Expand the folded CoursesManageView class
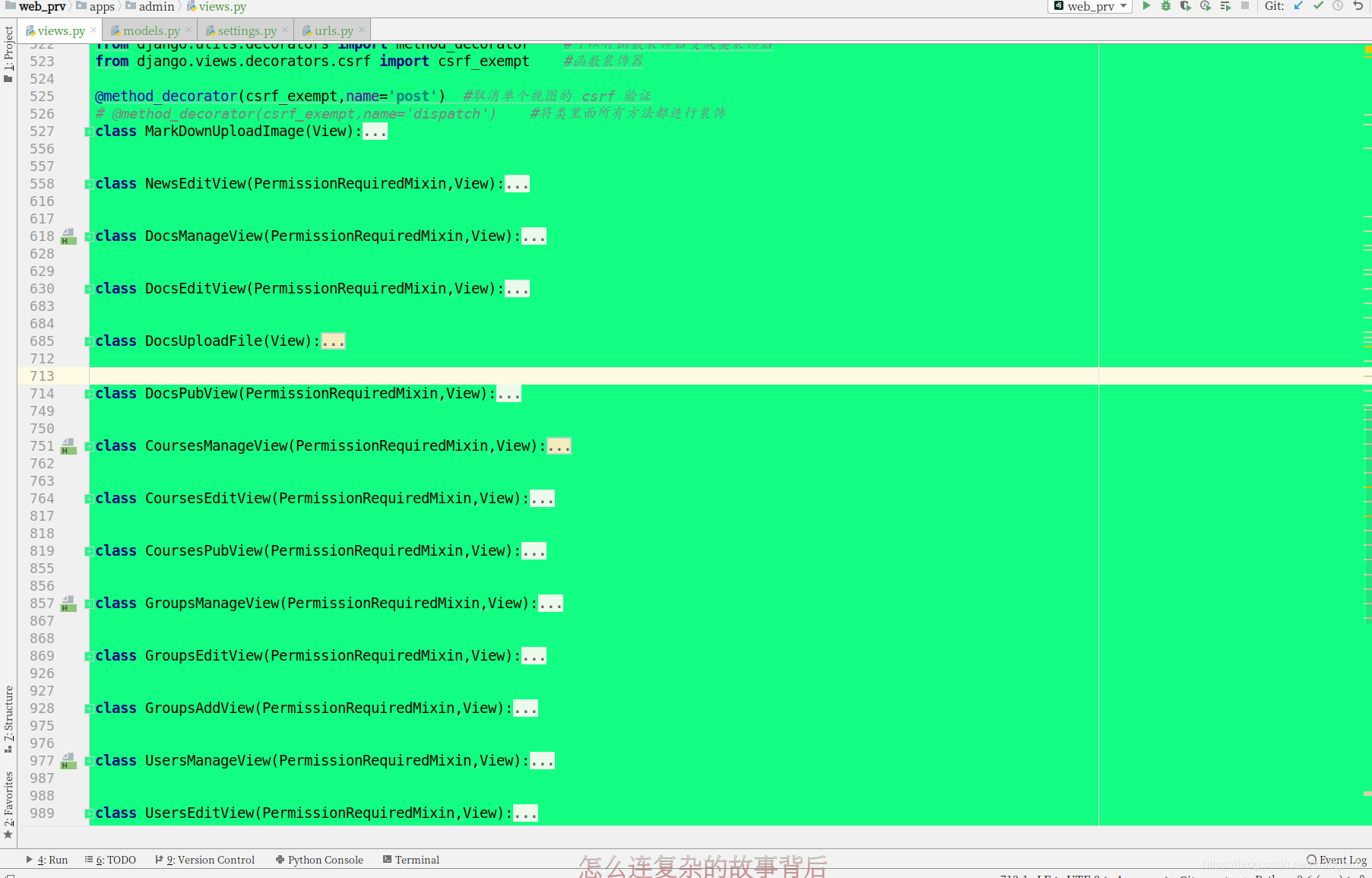 [89, 446]
